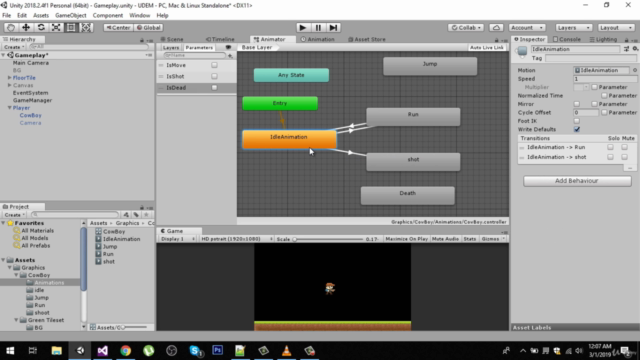The width and height of the screenshot is (640, 360).
Task: Toggle the IsDead parameter checkbox
Action: (214, 88)
